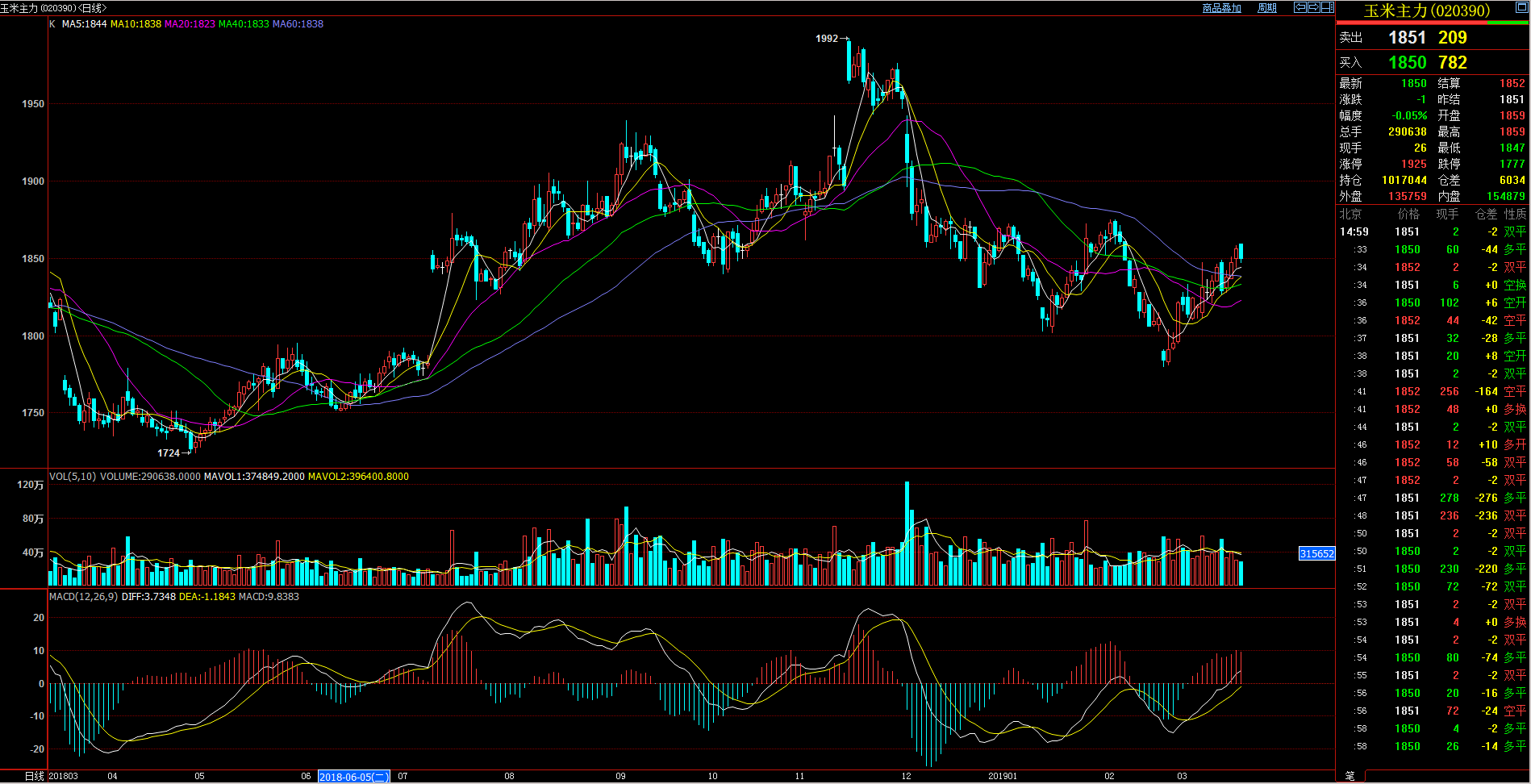Click the MA5:1844 indicator label
The height and width of the screenshot is (784, 1531).
[x=84, y=24]
